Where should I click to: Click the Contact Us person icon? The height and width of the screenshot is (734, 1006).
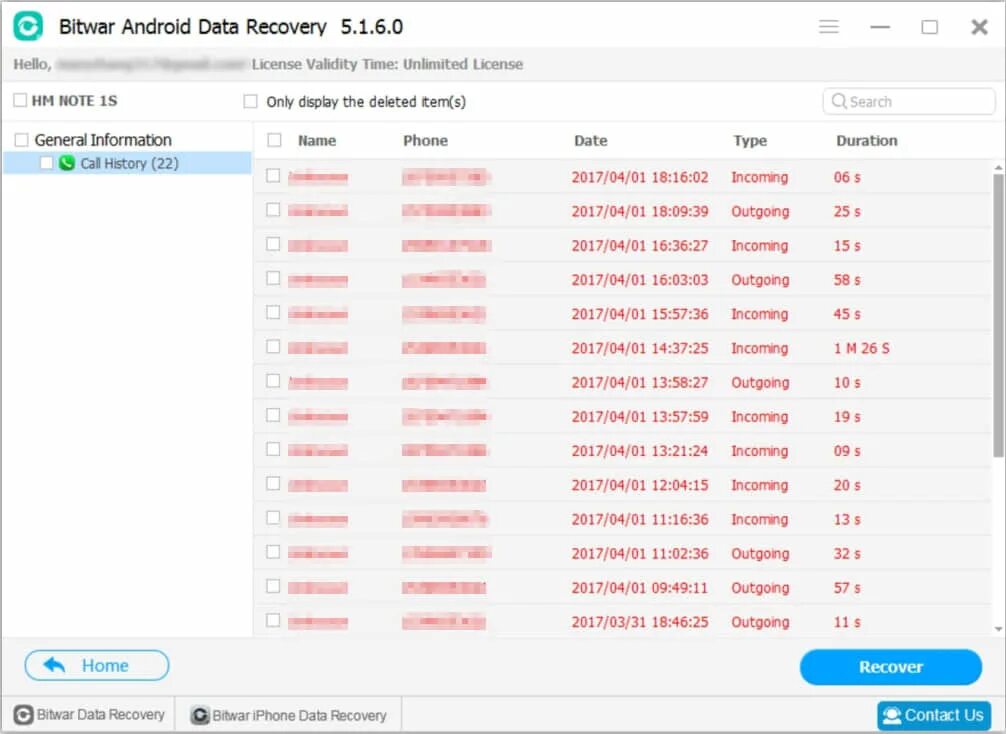coord(892,715)
